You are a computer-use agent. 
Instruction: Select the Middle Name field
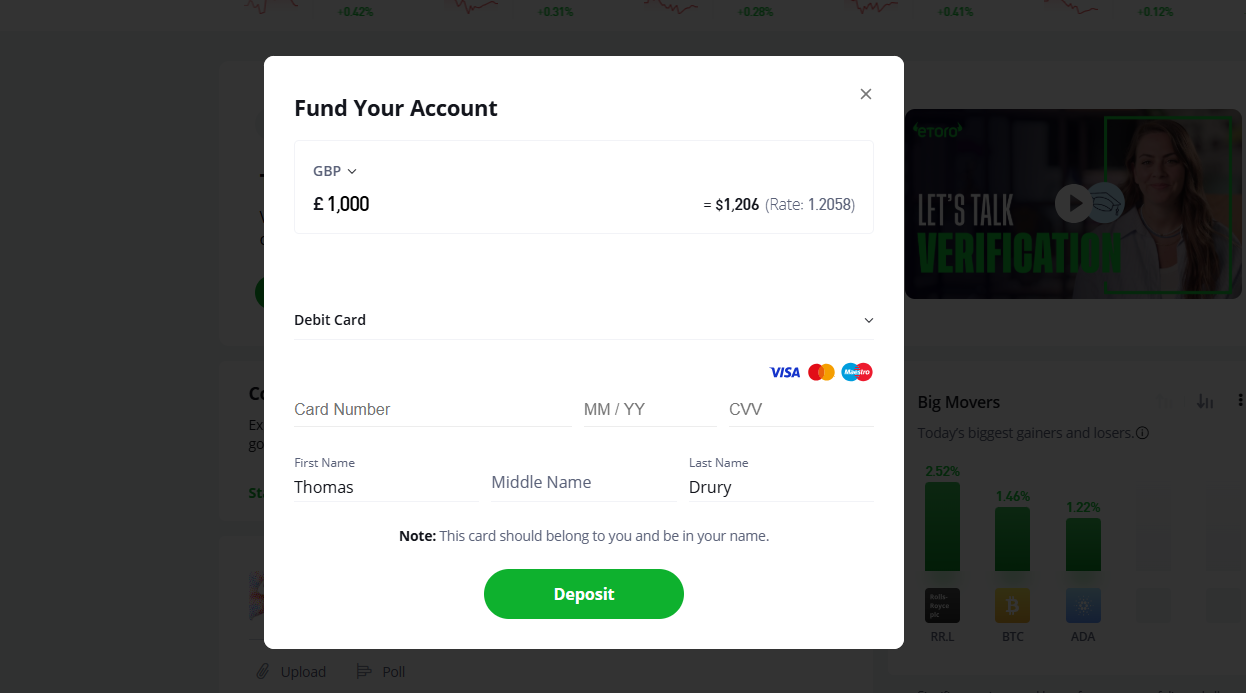pyautogui.click(x=584, y=482)
